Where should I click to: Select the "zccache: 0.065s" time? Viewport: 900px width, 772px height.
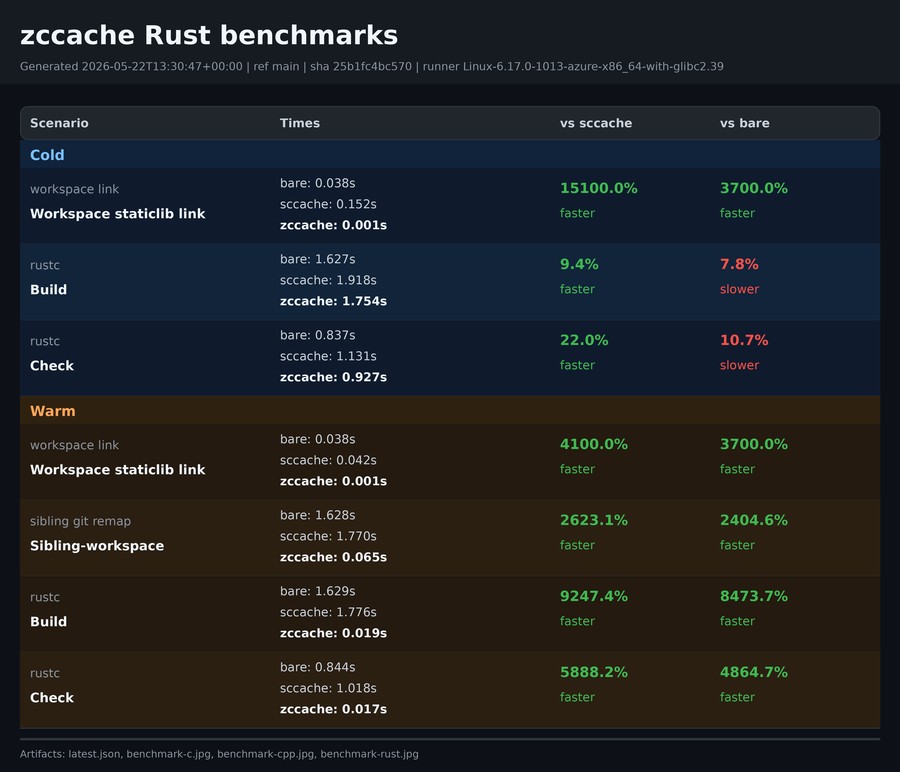(x=333, y=557)
